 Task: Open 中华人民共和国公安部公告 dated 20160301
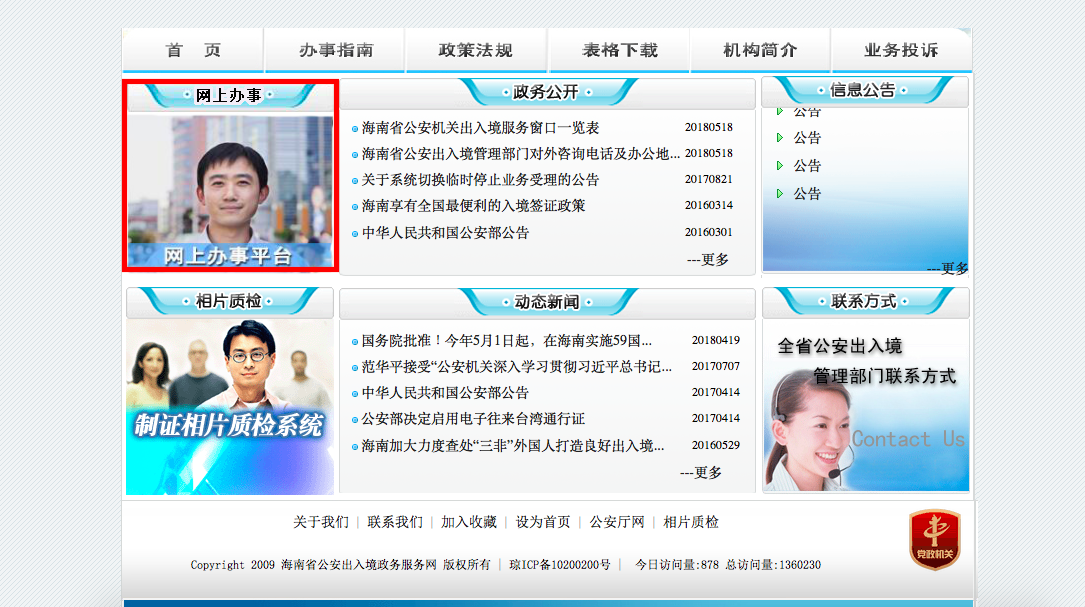[x=445, y=233]
